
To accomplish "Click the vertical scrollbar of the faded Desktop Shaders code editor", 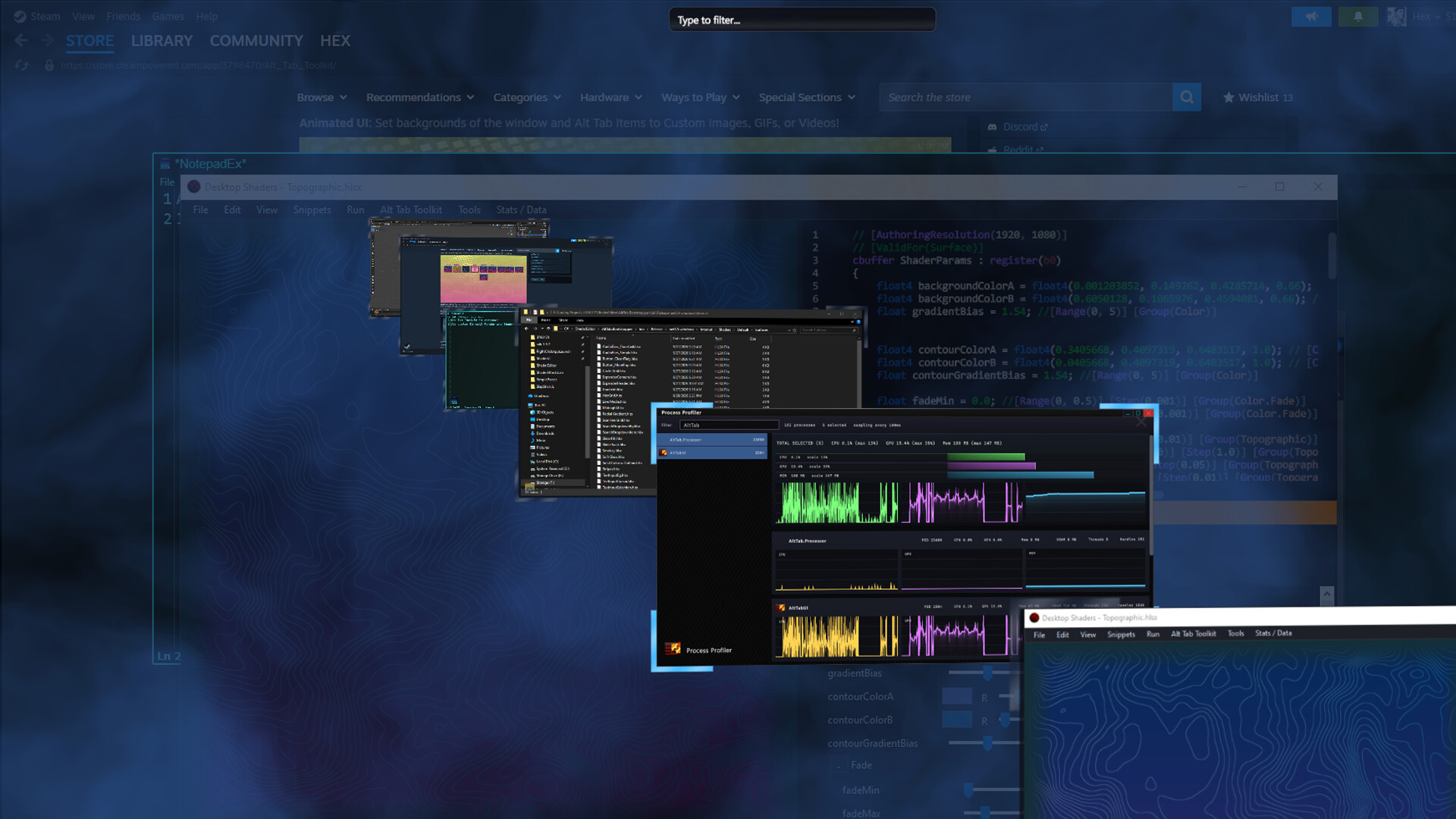I will 1332,256.
